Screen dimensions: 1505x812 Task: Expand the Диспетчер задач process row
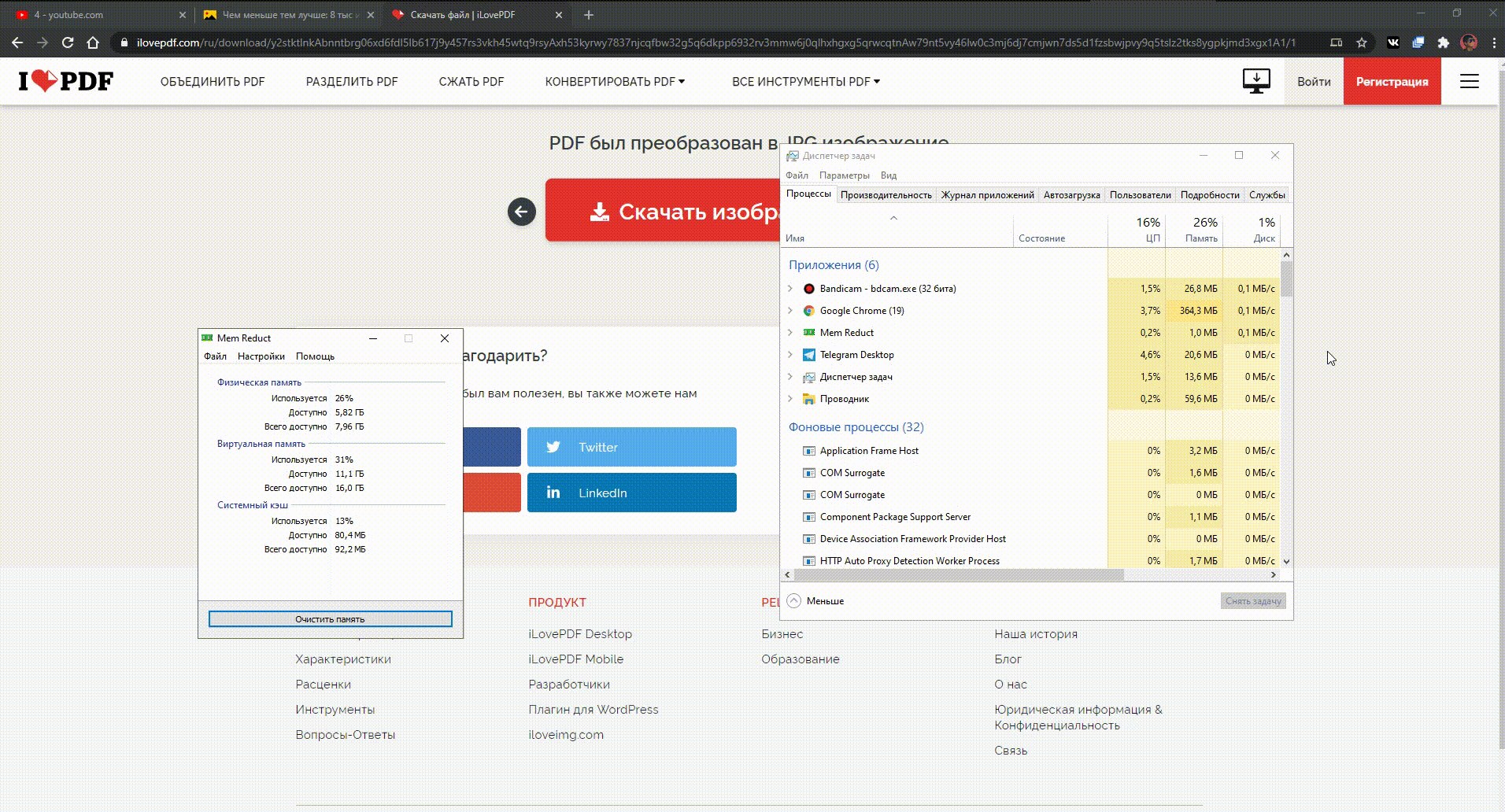[x=790, y=377]
